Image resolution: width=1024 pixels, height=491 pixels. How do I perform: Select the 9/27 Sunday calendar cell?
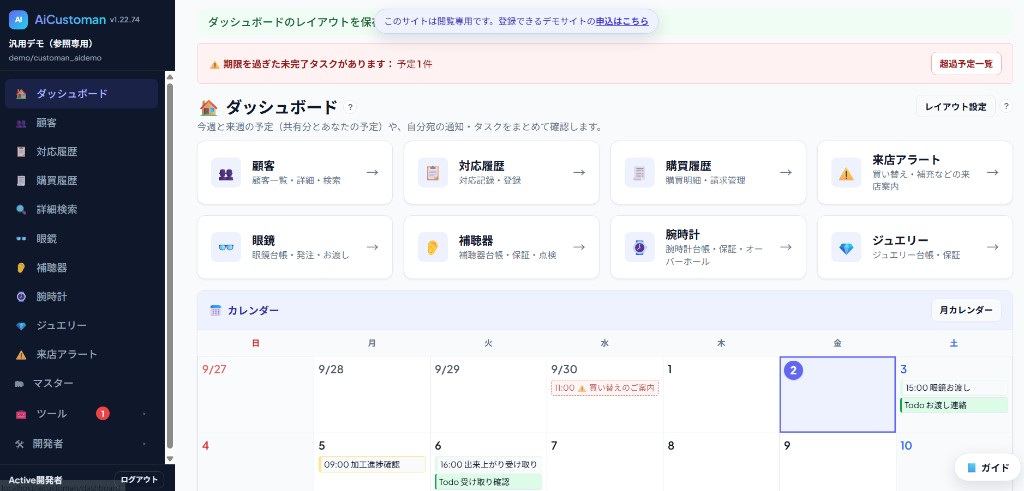point(255,394)
